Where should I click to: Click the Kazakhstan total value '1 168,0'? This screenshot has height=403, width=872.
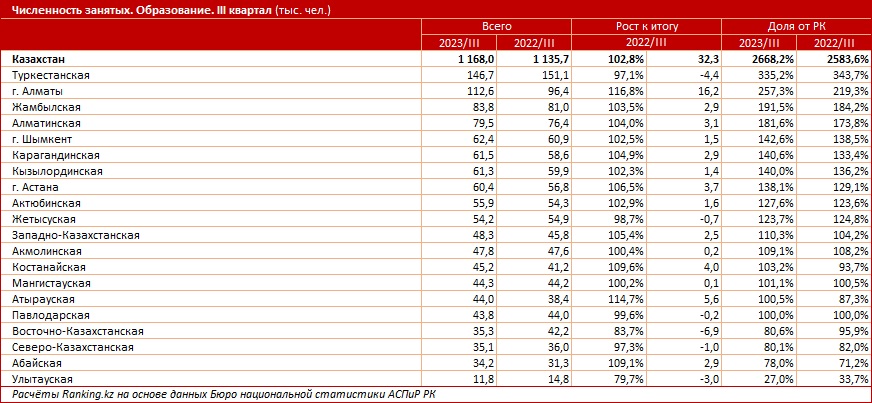(474, 59)
